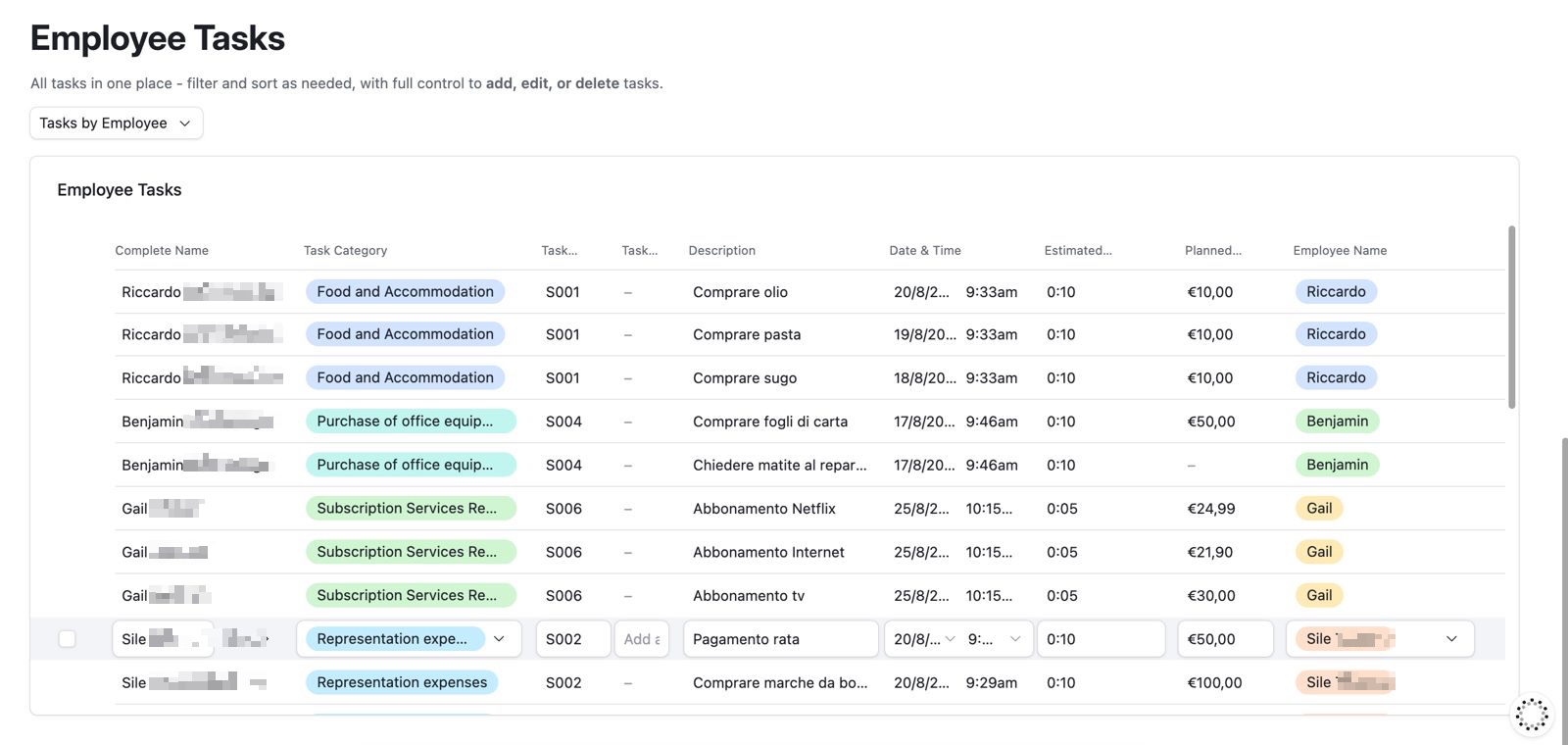Click the Benjamin tag in Comprare fogli di carta row

coord(1337,422)
